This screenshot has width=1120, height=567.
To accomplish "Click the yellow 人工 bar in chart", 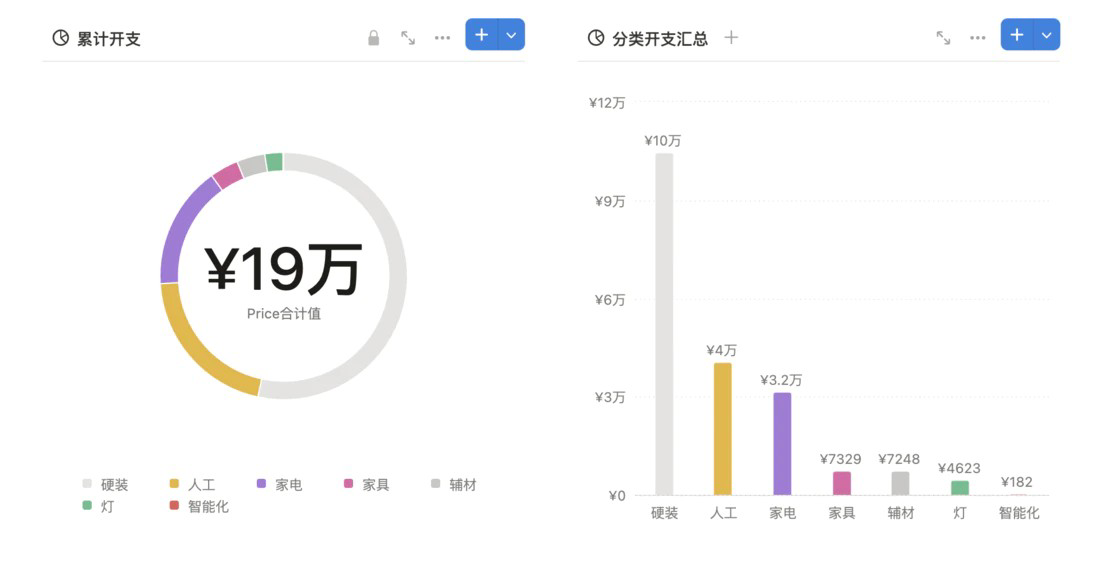I will pos(722,428).
